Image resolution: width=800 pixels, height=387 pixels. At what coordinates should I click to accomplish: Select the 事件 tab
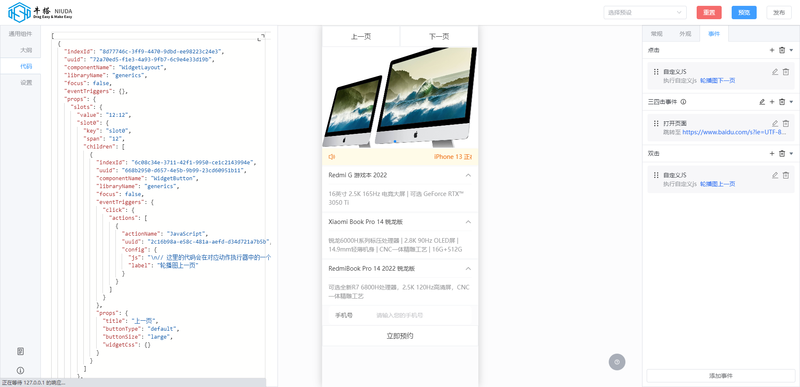[x=714, y=34]
